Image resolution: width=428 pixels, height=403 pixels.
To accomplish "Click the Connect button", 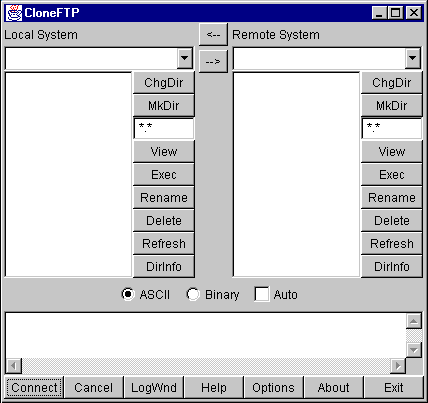I will pos(34,388).
